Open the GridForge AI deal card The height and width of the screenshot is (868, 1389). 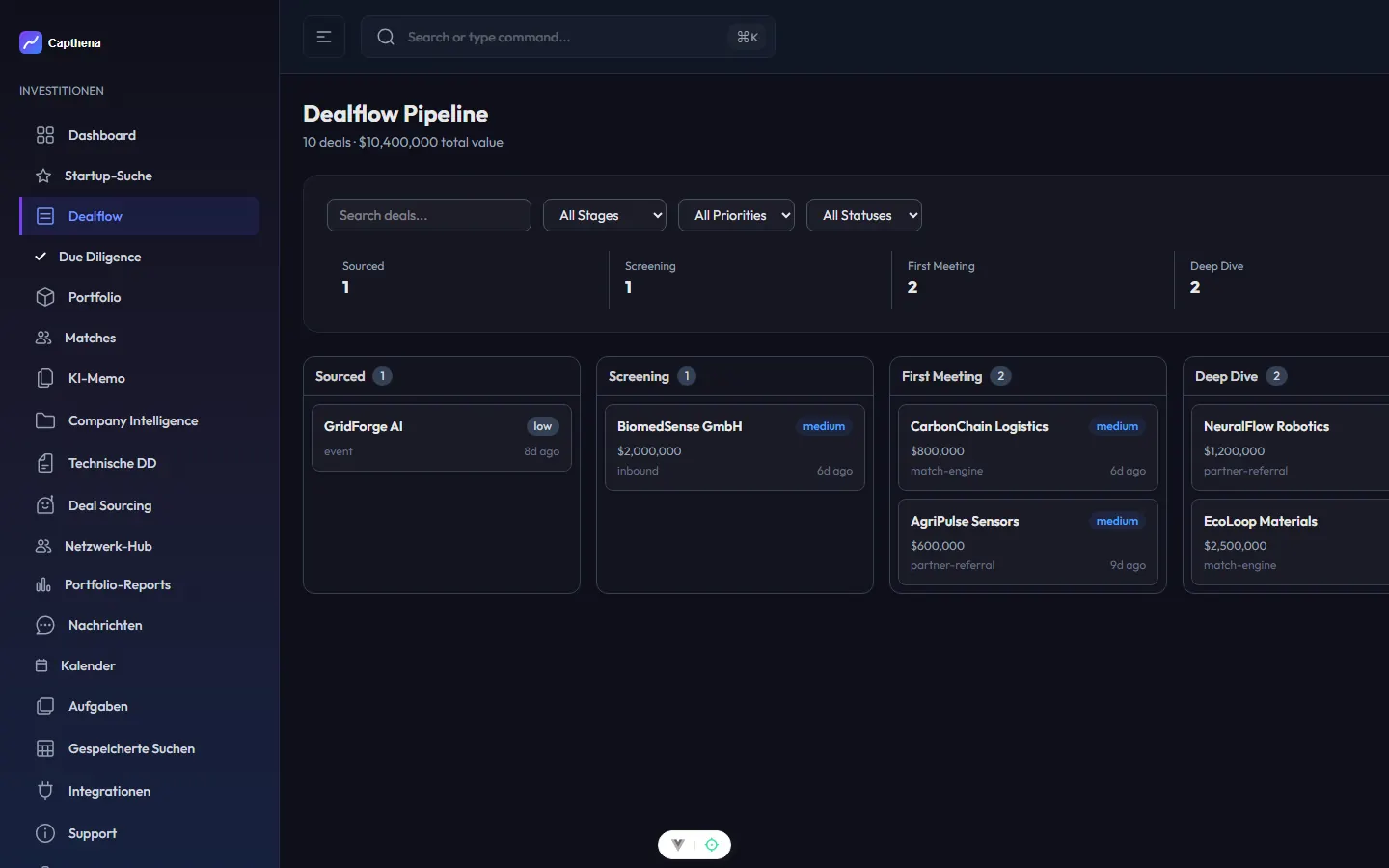point(441,438)
